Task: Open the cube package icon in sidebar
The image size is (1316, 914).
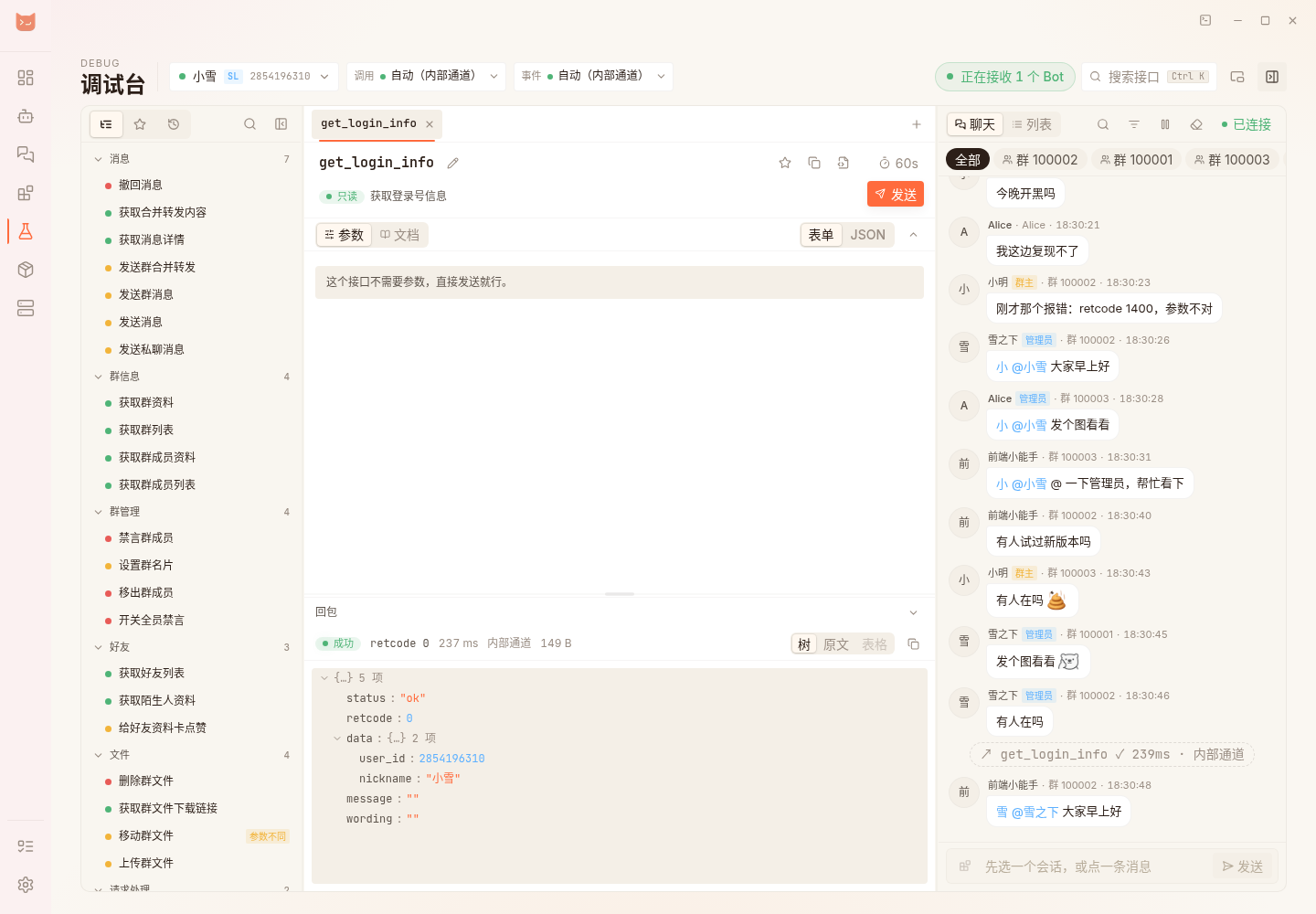Action: 26,270
